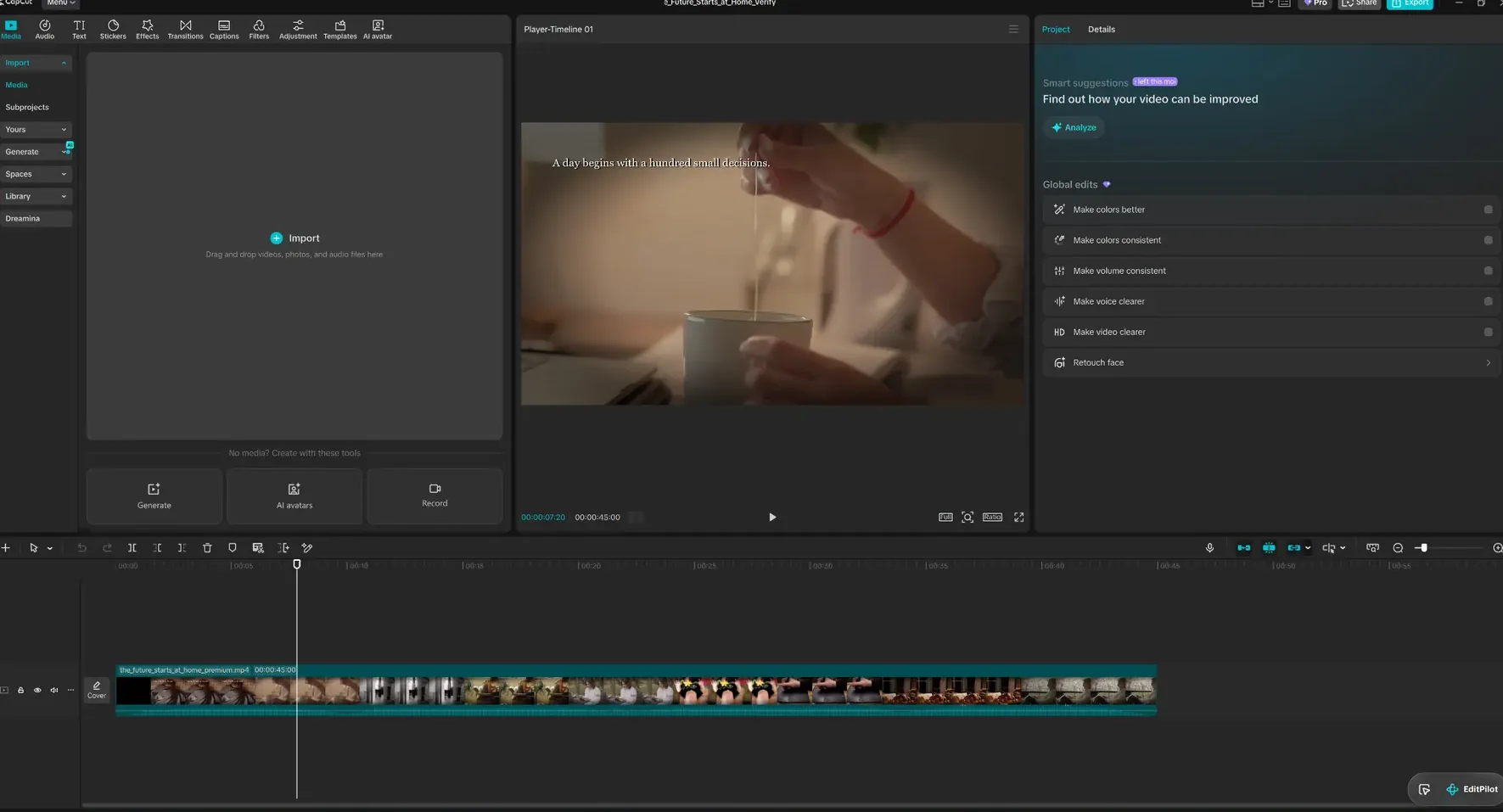Click the playhead marker on the ruler
Viewport: 1503px width, 812px height.
(297, 564)
